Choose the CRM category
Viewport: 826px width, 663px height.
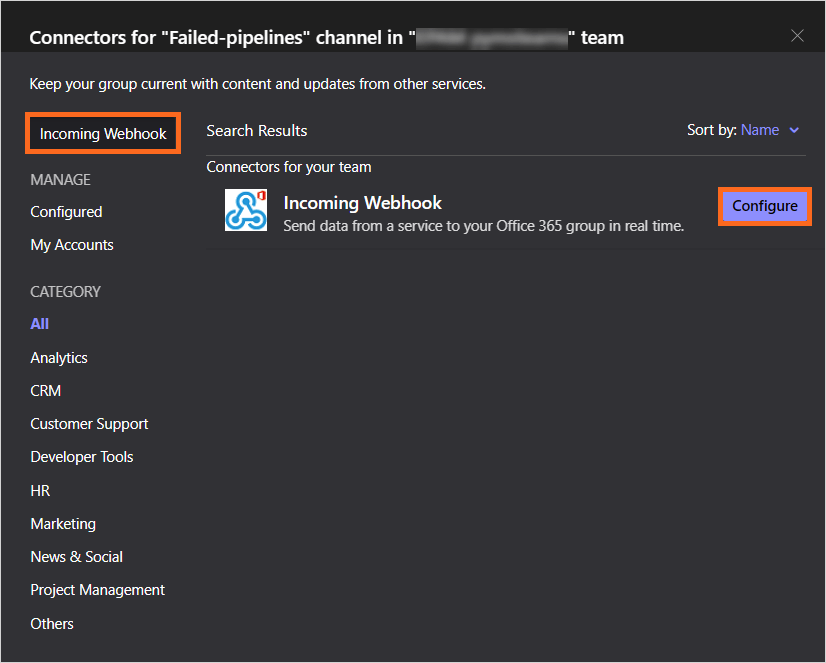click(46, 391)
